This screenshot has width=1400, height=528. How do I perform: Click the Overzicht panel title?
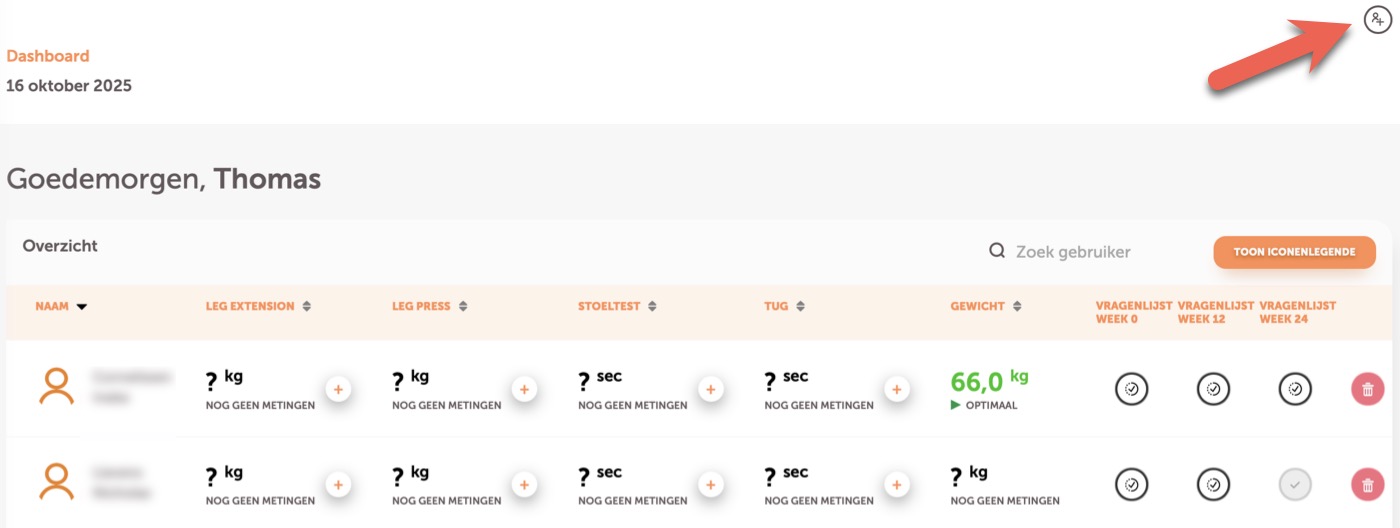coord(60,245)
